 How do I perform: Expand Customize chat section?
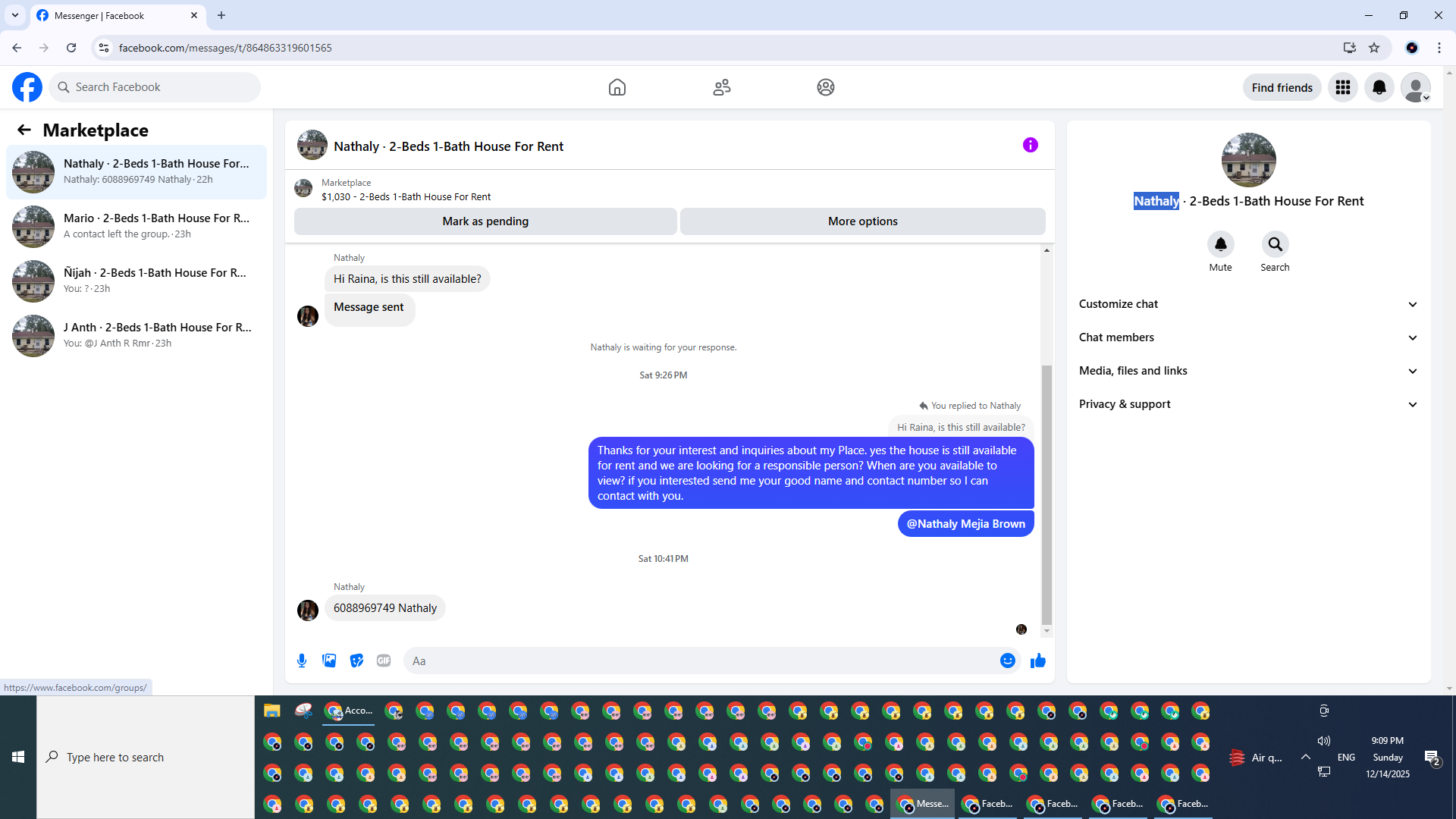tap(1247, 304)
